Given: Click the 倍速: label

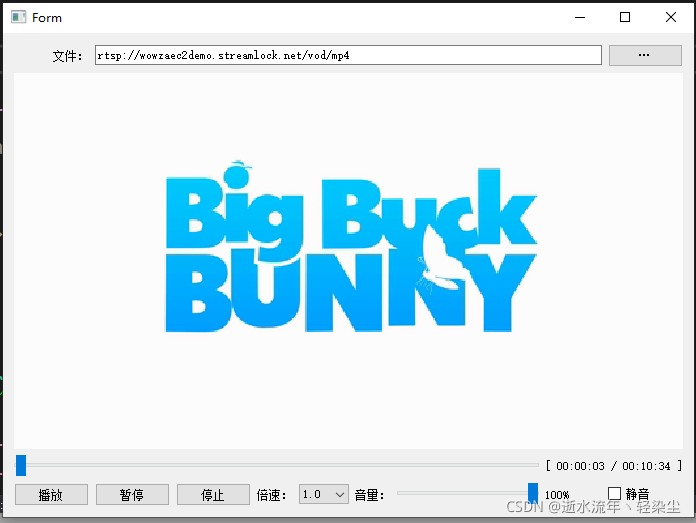Looking at the screenshot, I should click(x=271, y=495).
